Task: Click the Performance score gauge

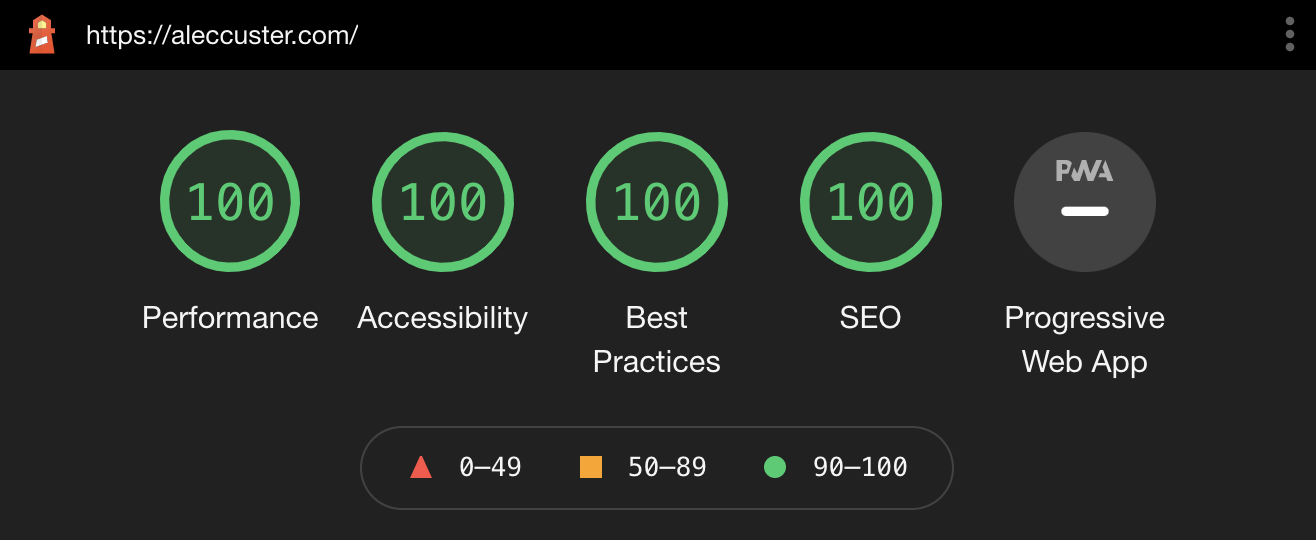Action: pos(230,202)
